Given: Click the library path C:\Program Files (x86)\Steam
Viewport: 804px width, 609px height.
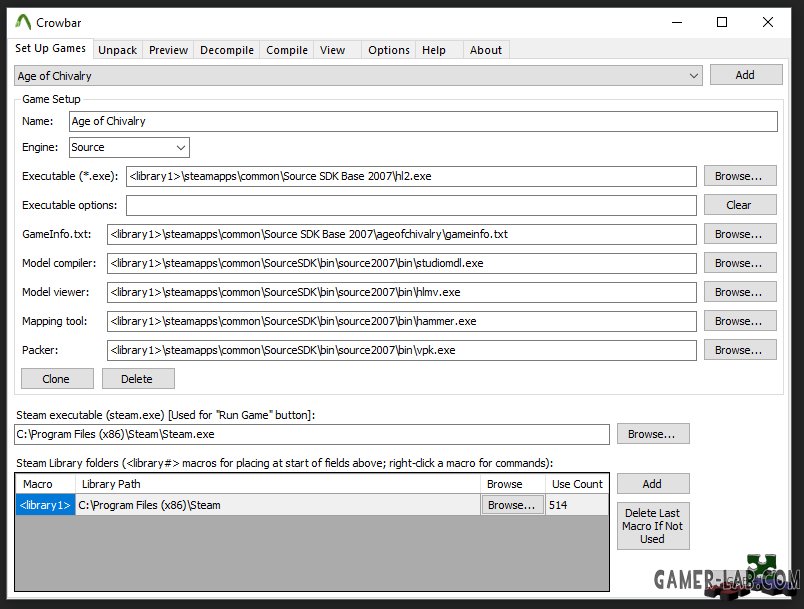Looking at the screenshot, I should tap(277, 505).
